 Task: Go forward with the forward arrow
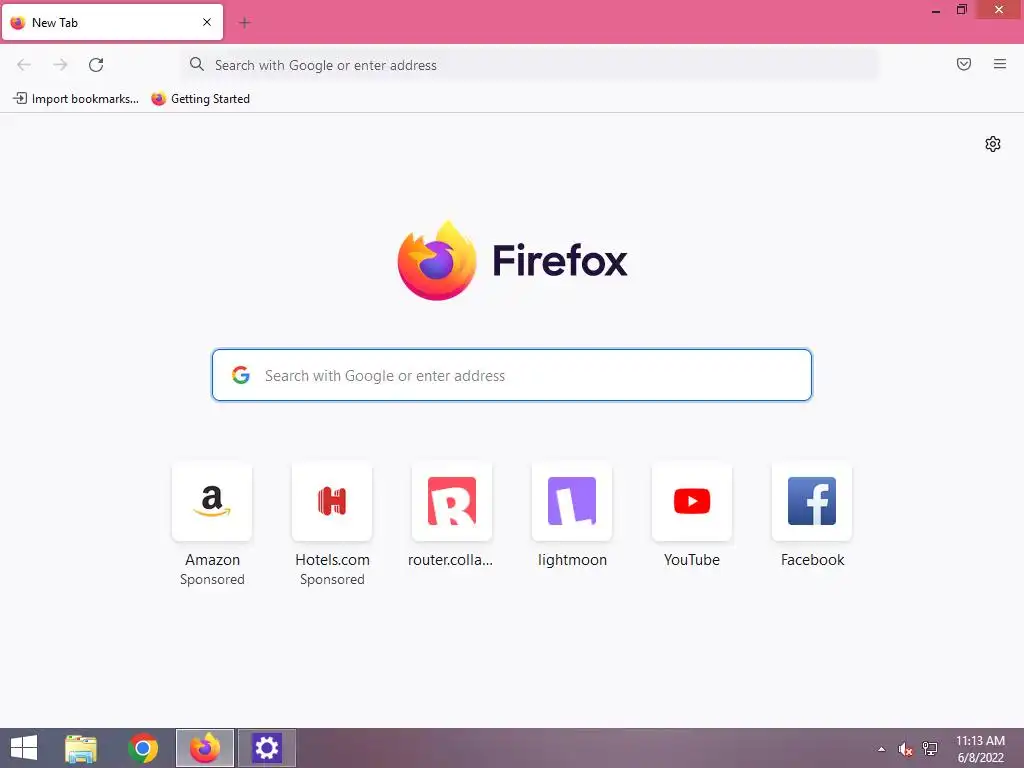(x=60, y=65)
